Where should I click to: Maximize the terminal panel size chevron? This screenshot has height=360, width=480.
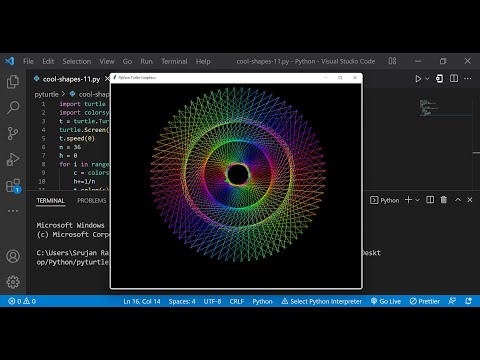[x=458, y=200]
